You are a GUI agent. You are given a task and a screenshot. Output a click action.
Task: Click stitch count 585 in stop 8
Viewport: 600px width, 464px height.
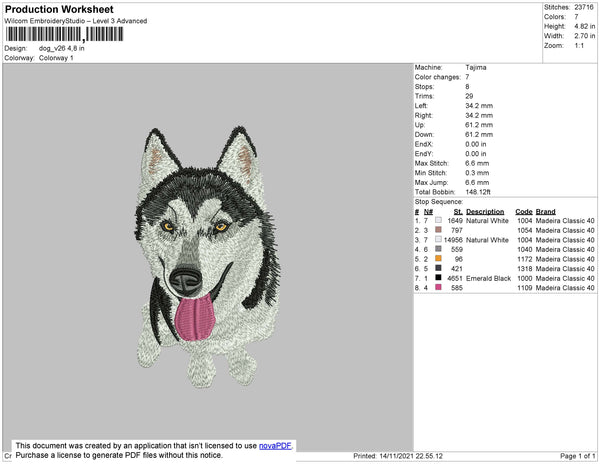457,288
